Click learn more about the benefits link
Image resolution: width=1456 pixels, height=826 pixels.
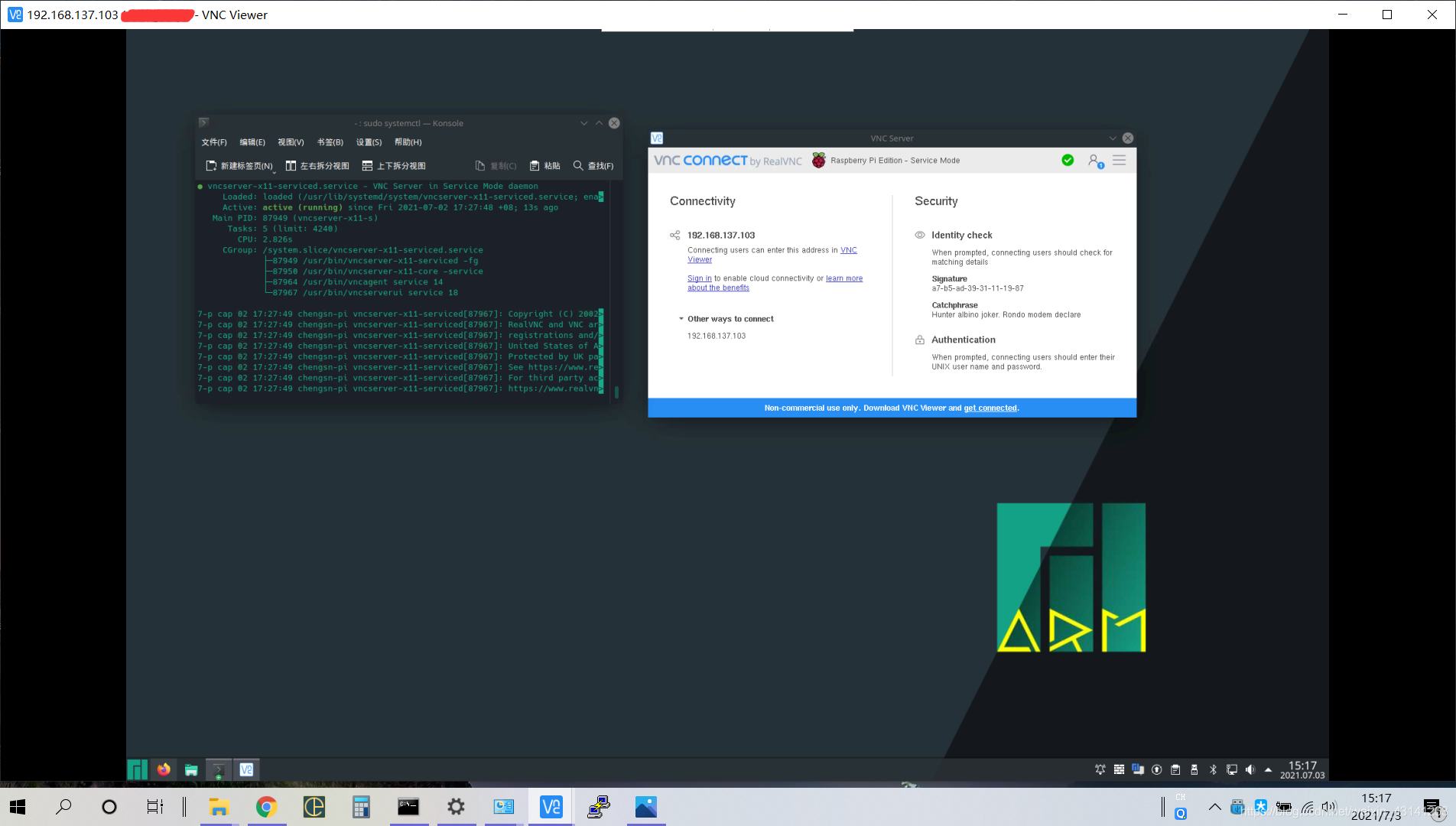(x=844, y=278)
